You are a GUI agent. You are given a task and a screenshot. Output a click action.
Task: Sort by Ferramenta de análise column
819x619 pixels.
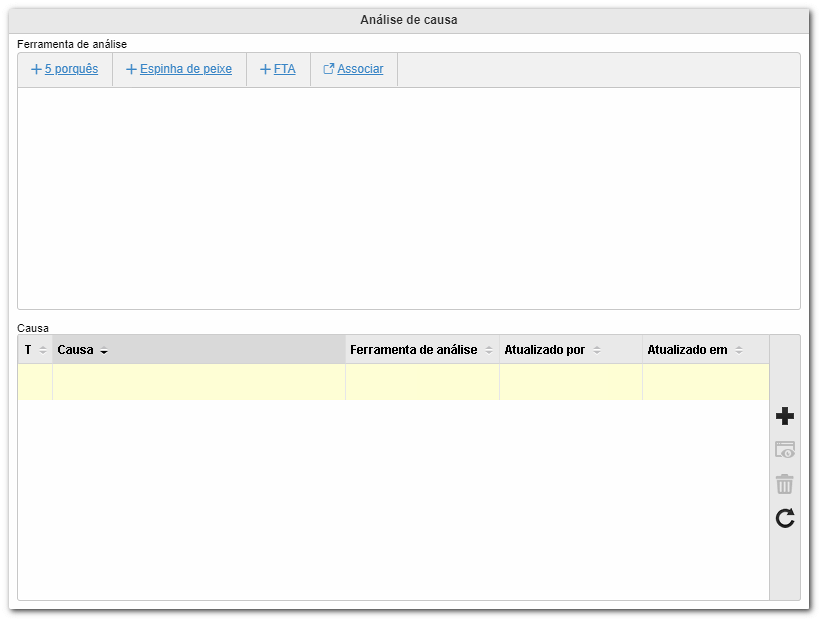click(422, 350)
